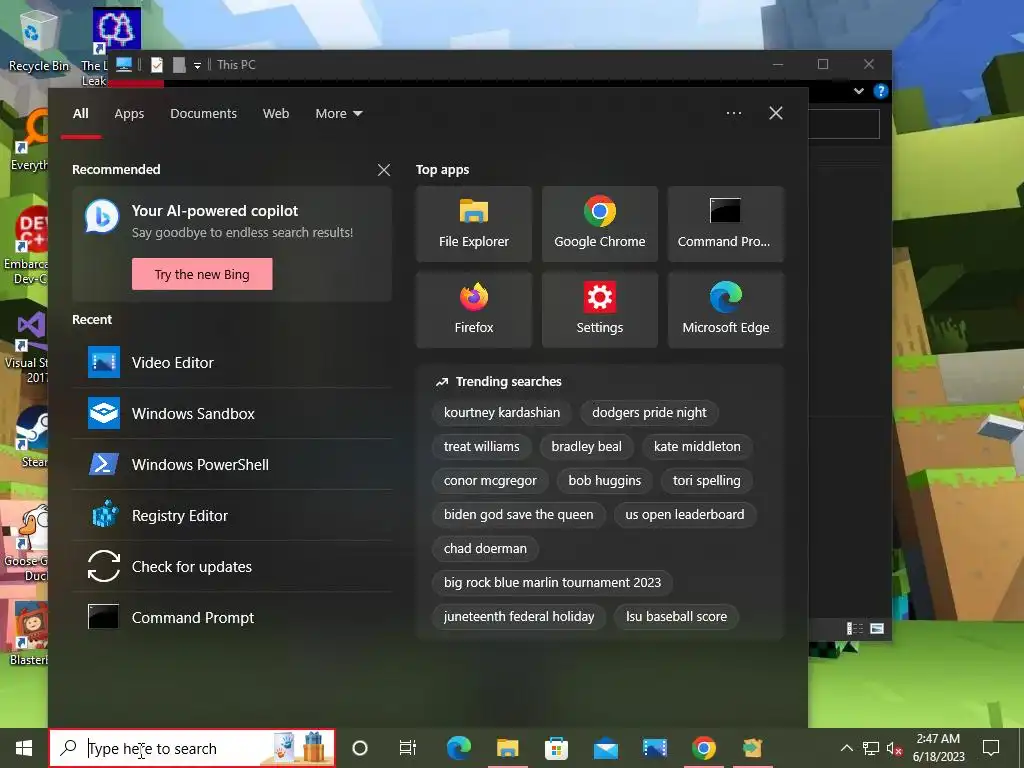Search trending kate middleton
This screenshot has height=768, width=1024.
[x=697, y=447]
